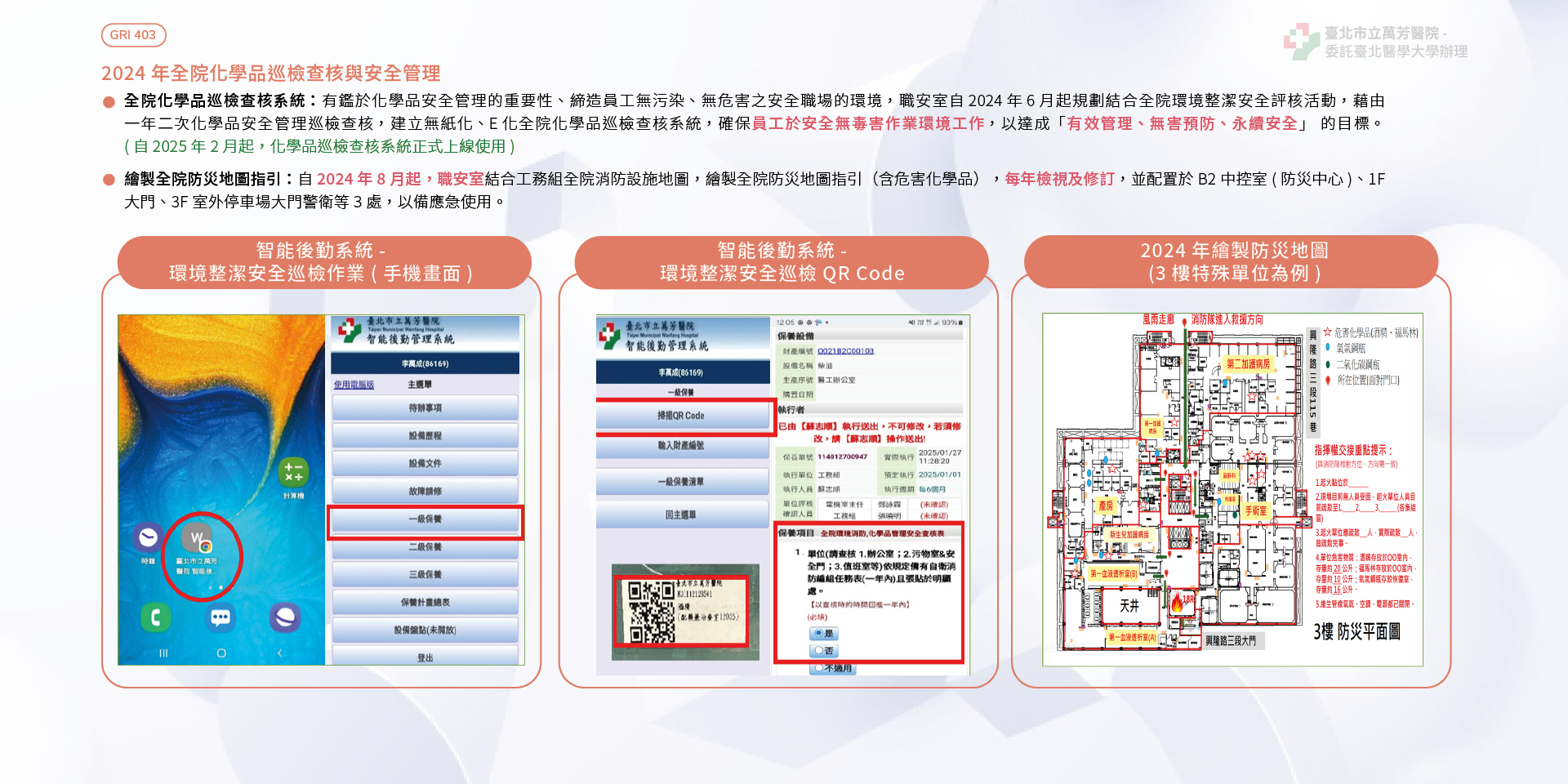The width and height of the screenshot is (1568, 784).
Task: Open 保養計畫總表 menu button
Action: [425, 603]
